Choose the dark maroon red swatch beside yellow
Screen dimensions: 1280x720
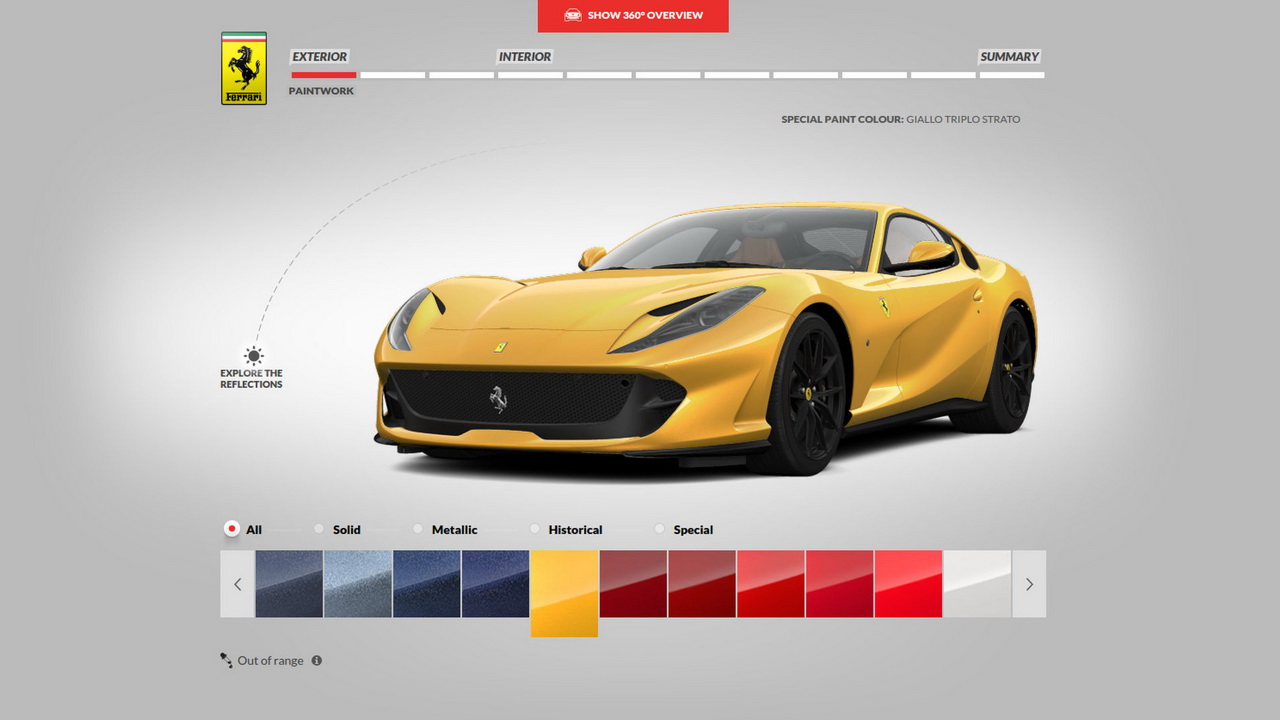point(633,584)
